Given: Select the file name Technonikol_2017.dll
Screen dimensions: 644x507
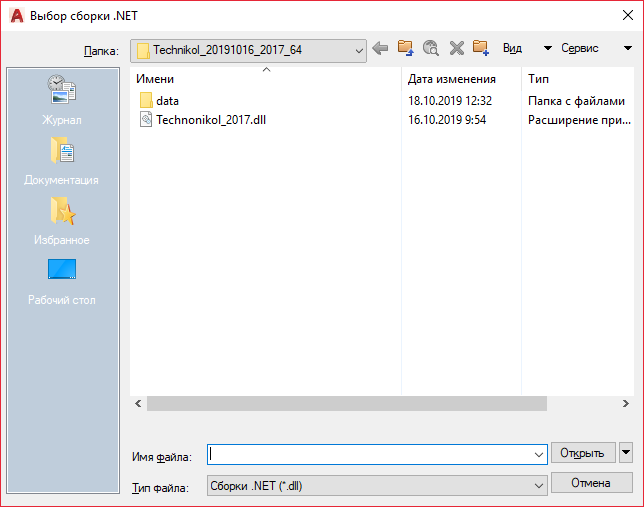Looking at the screenshot, I should [x=211, y=120].
